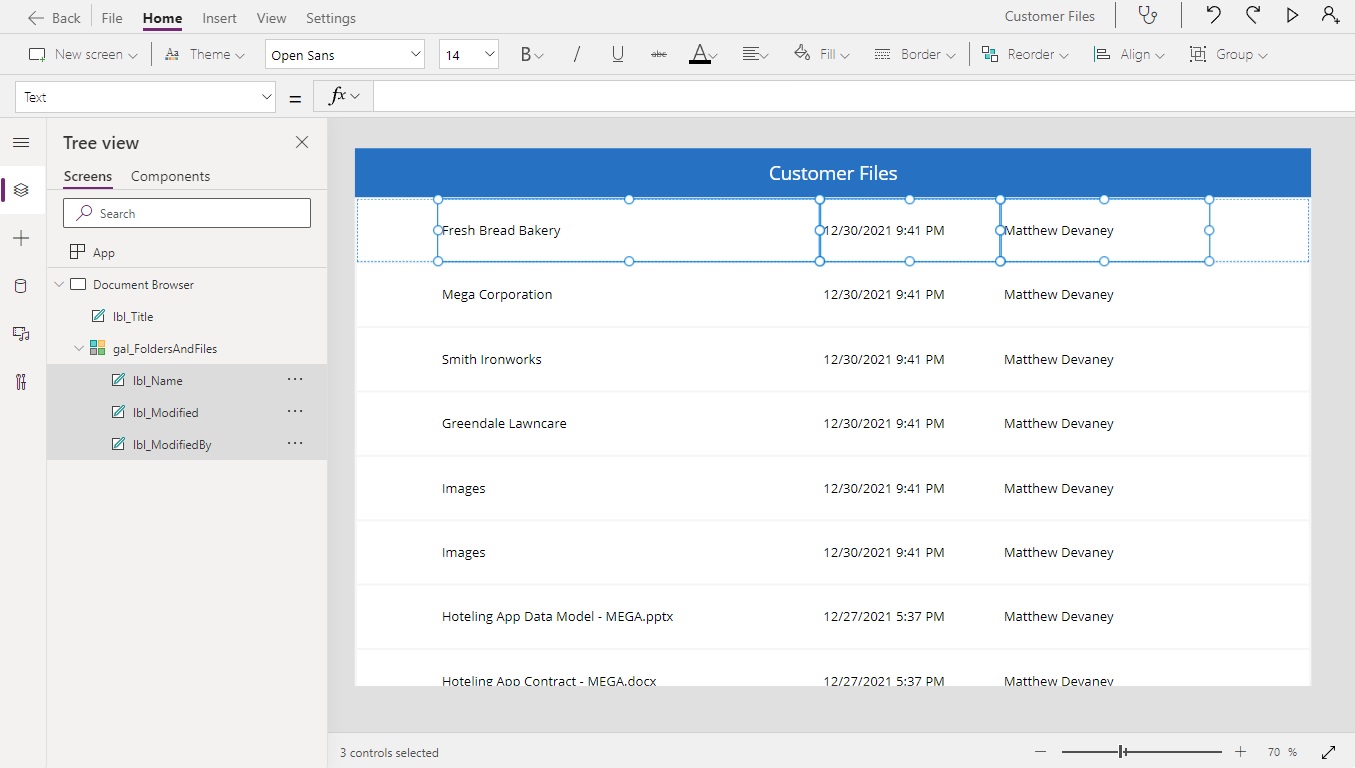Open the font size dropdown

point(468,54)
